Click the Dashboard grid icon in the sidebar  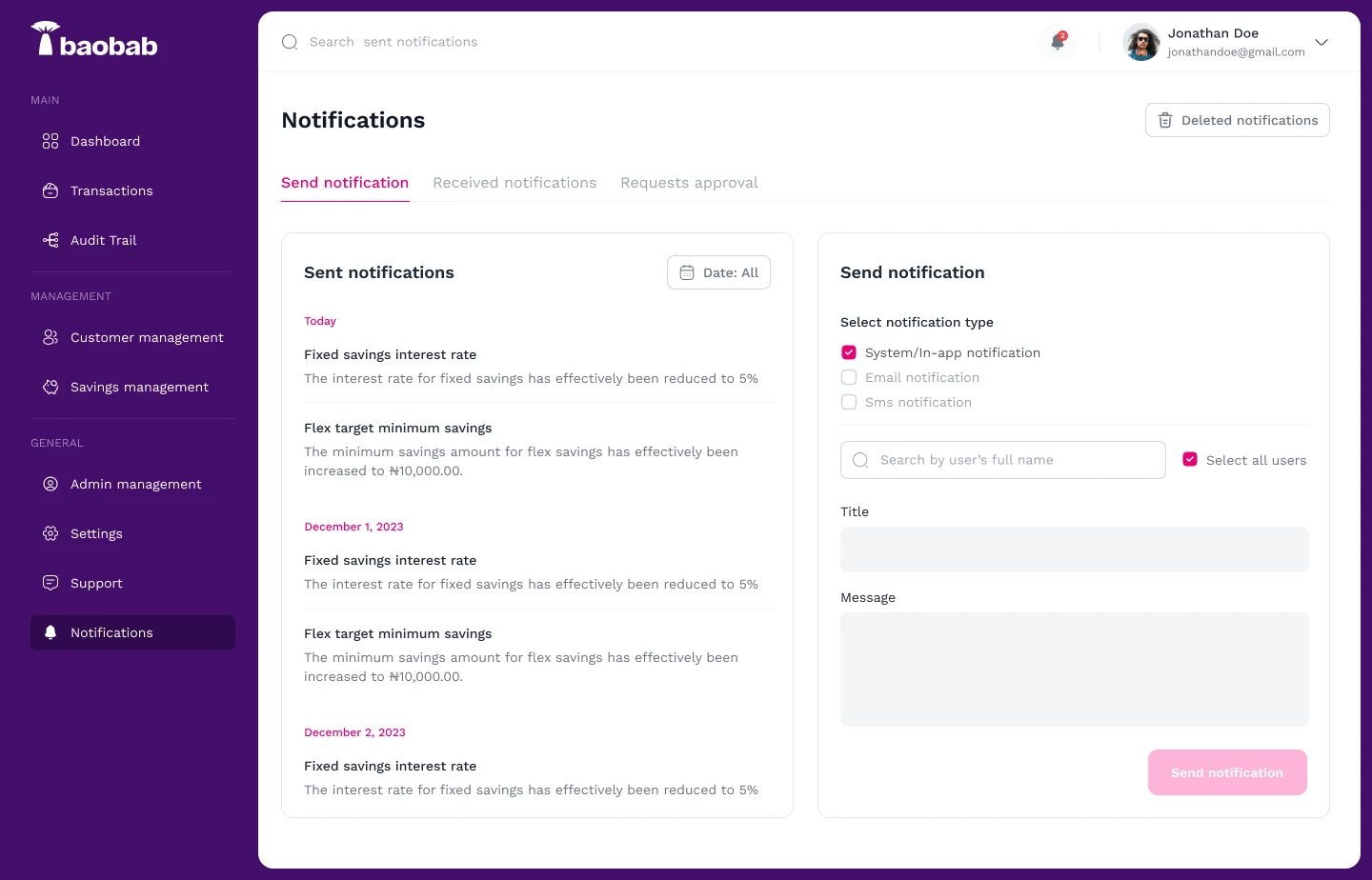[50, 141]
